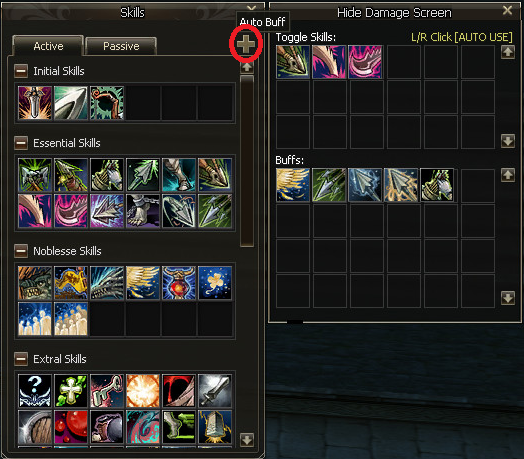
Task: Collapse the Essential Skills section
Action: 21,143
